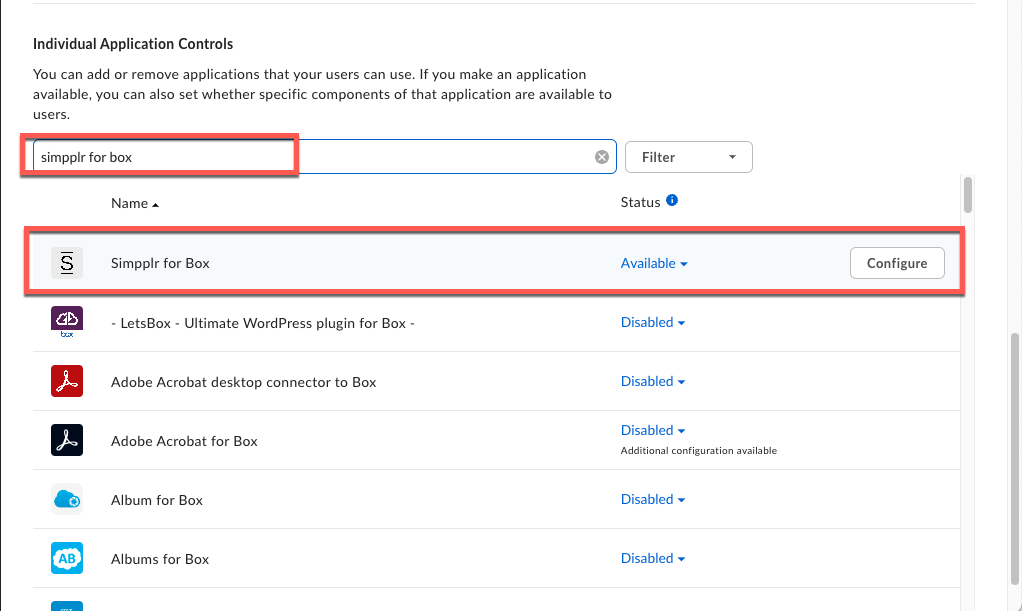Change the Album for Box status
This screenshot has height=611, width=1022.
653,500
